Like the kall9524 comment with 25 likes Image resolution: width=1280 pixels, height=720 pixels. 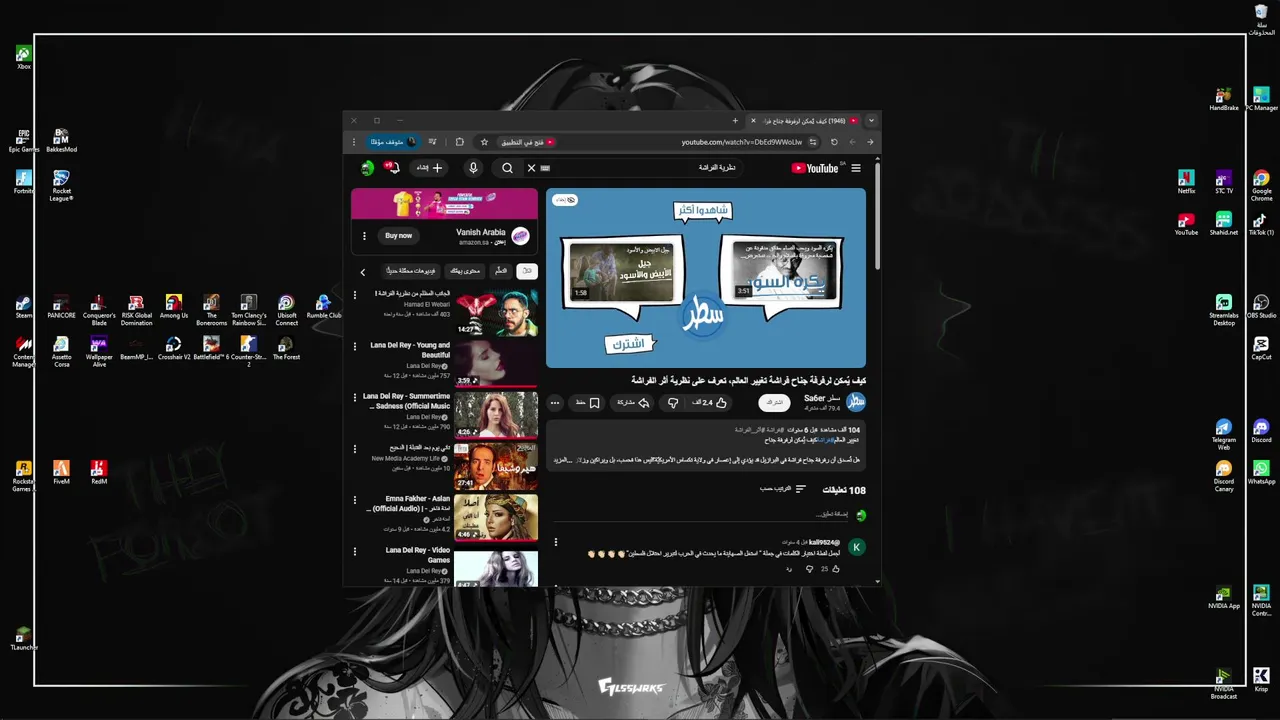point(835,569)
